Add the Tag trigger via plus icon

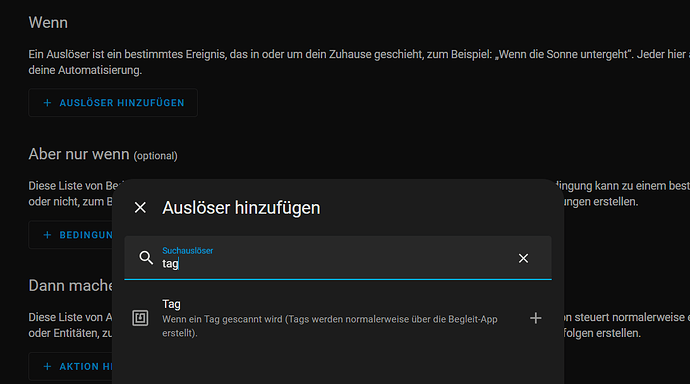point(536,318)
